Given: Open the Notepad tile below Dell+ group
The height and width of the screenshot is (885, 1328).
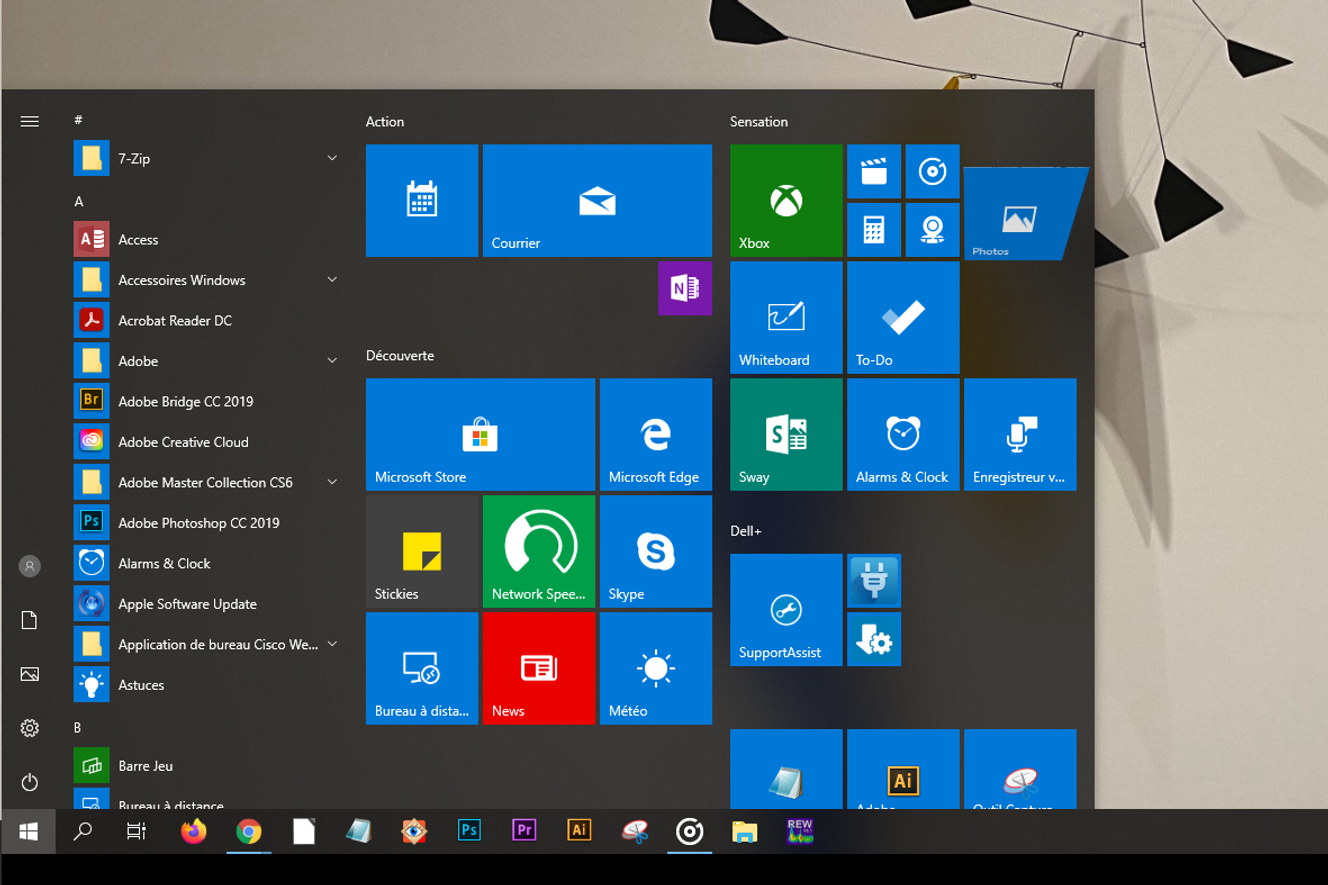Looking at the screenshot, I should pyautogui.click(x=786, y=769).
